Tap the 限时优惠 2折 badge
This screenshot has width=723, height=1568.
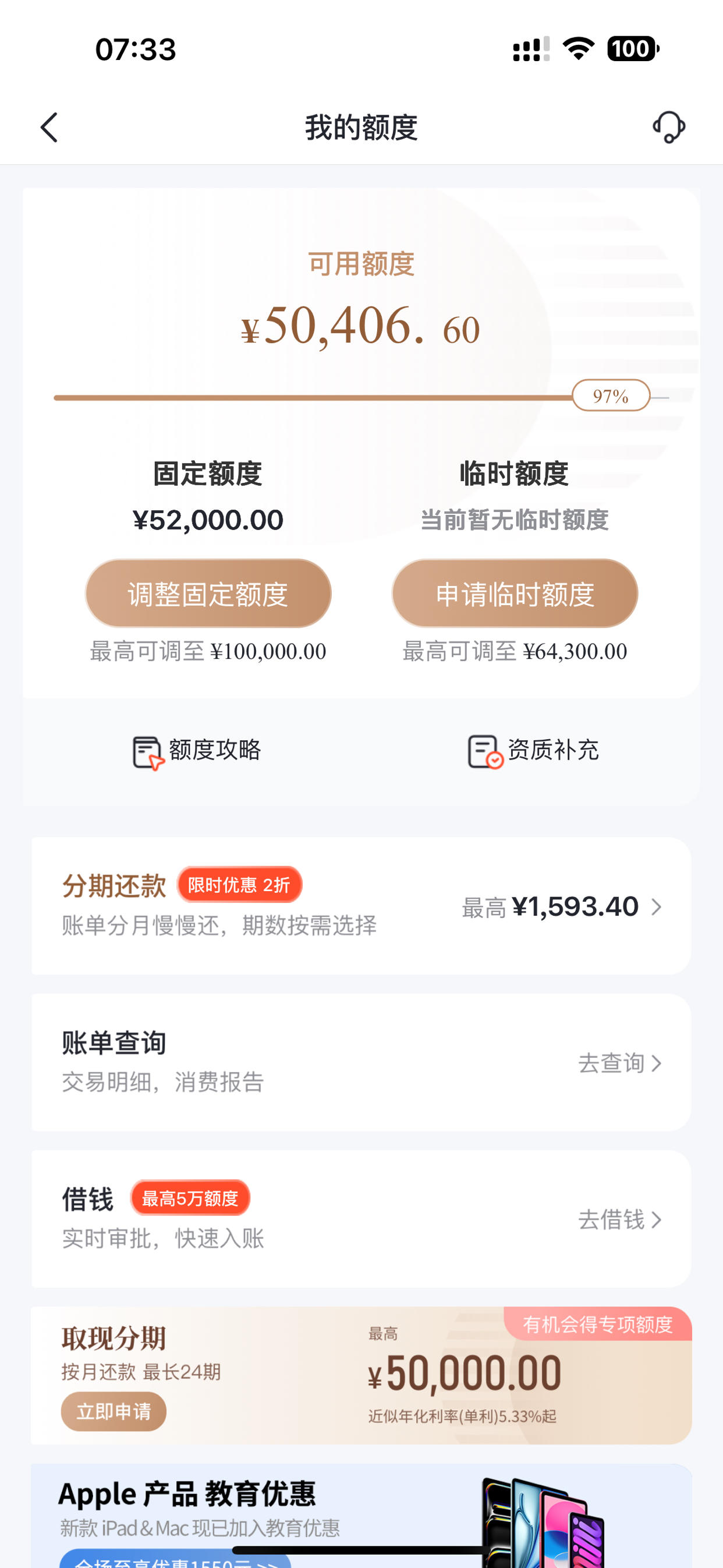pos(239,884)
